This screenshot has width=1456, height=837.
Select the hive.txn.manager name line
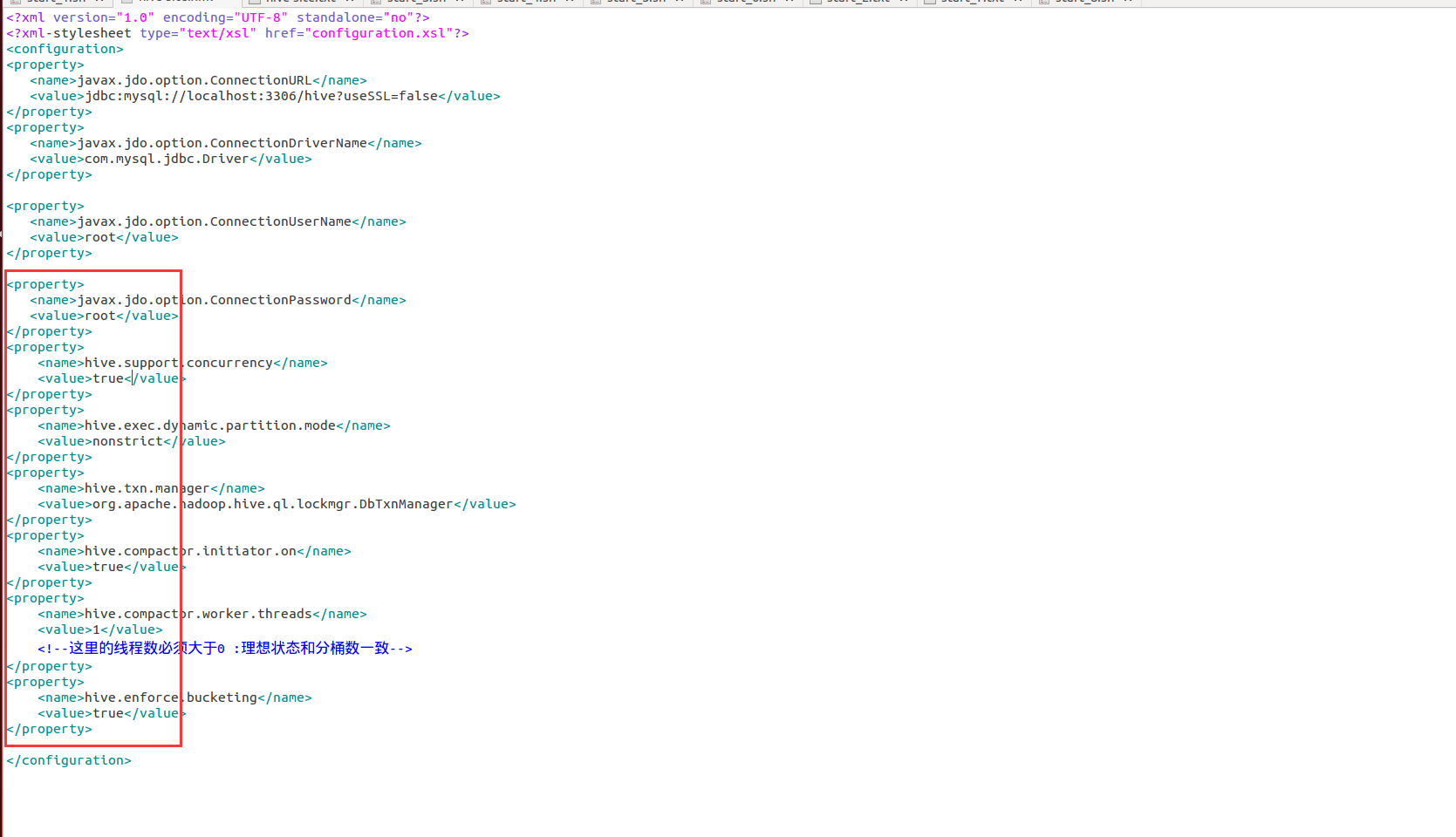click(x=151, y=488)
